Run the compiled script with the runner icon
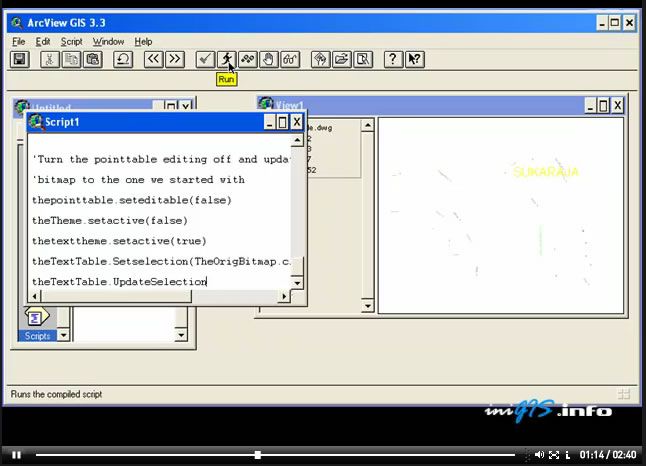646x466 pixels. click(x=226, y=60)
